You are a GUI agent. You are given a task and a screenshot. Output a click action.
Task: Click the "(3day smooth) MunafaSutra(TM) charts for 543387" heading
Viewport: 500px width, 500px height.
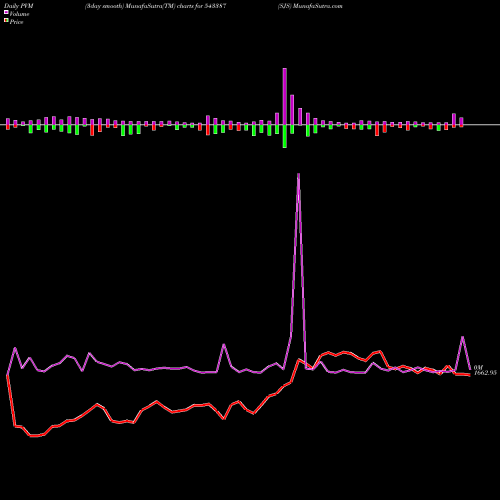[x=156, y=6]
